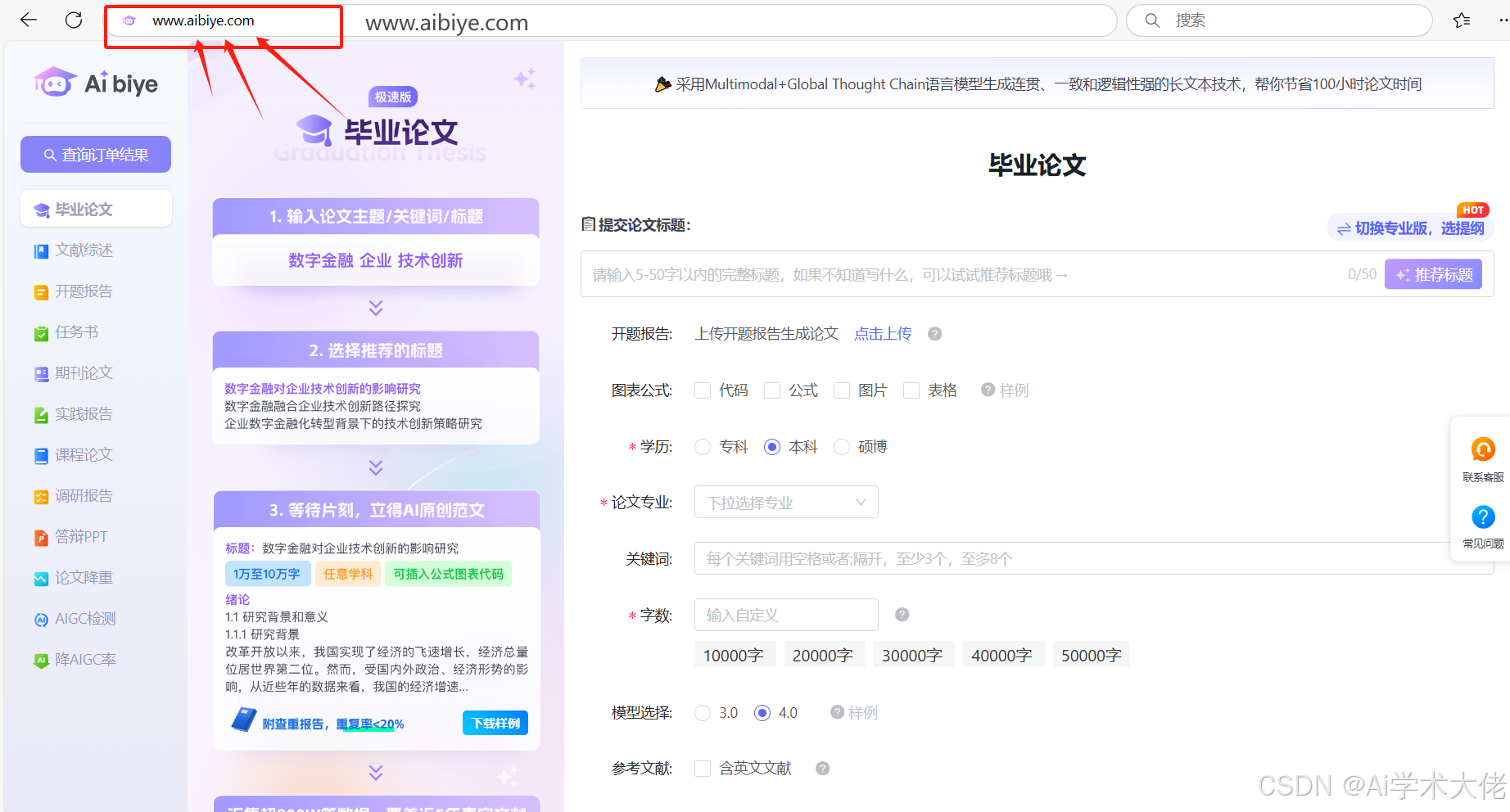Enable the 公式 checkbox under 图表公式
Viewport: 1510px width, 812px height.
(772, 390)
